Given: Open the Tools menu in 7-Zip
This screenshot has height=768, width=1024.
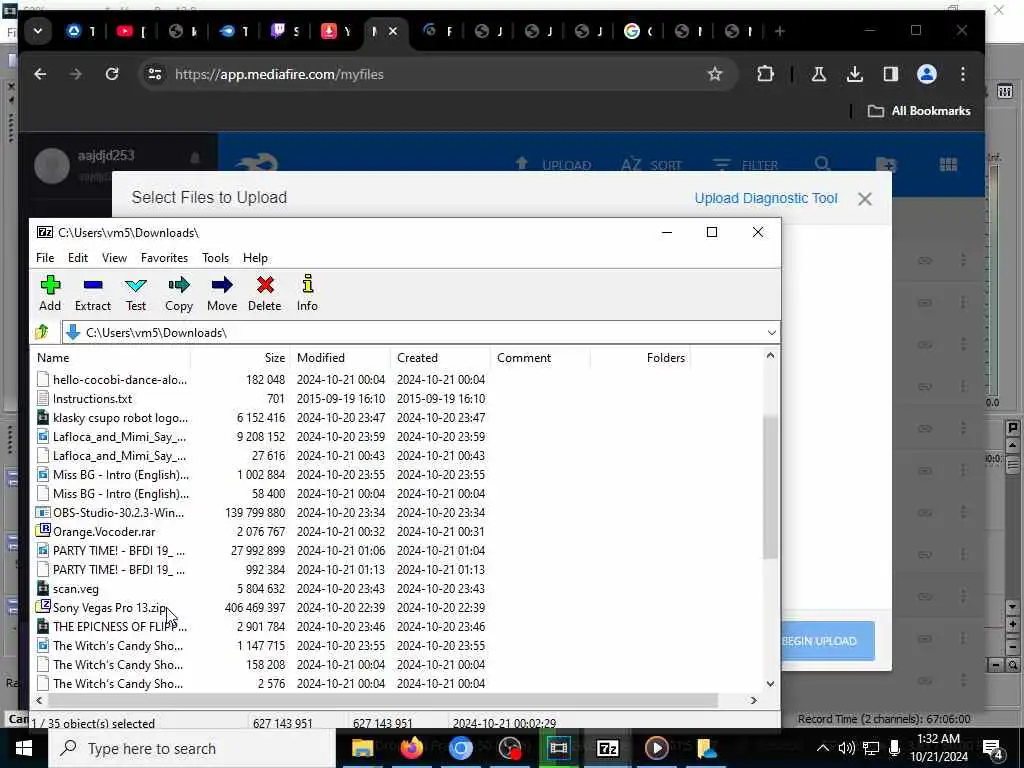Looking at the screenshot, I should coord(216,258).
